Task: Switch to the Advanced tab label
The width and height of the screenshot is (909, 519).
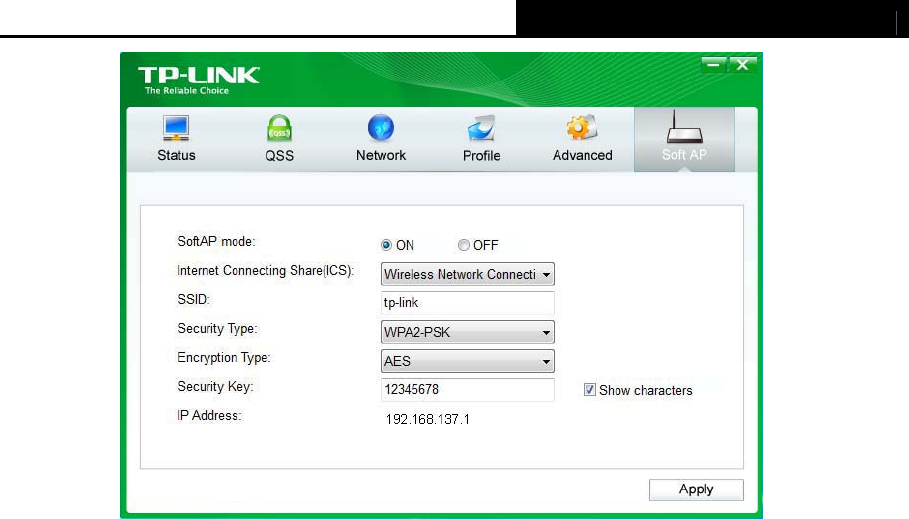Action: coord(583,155)
